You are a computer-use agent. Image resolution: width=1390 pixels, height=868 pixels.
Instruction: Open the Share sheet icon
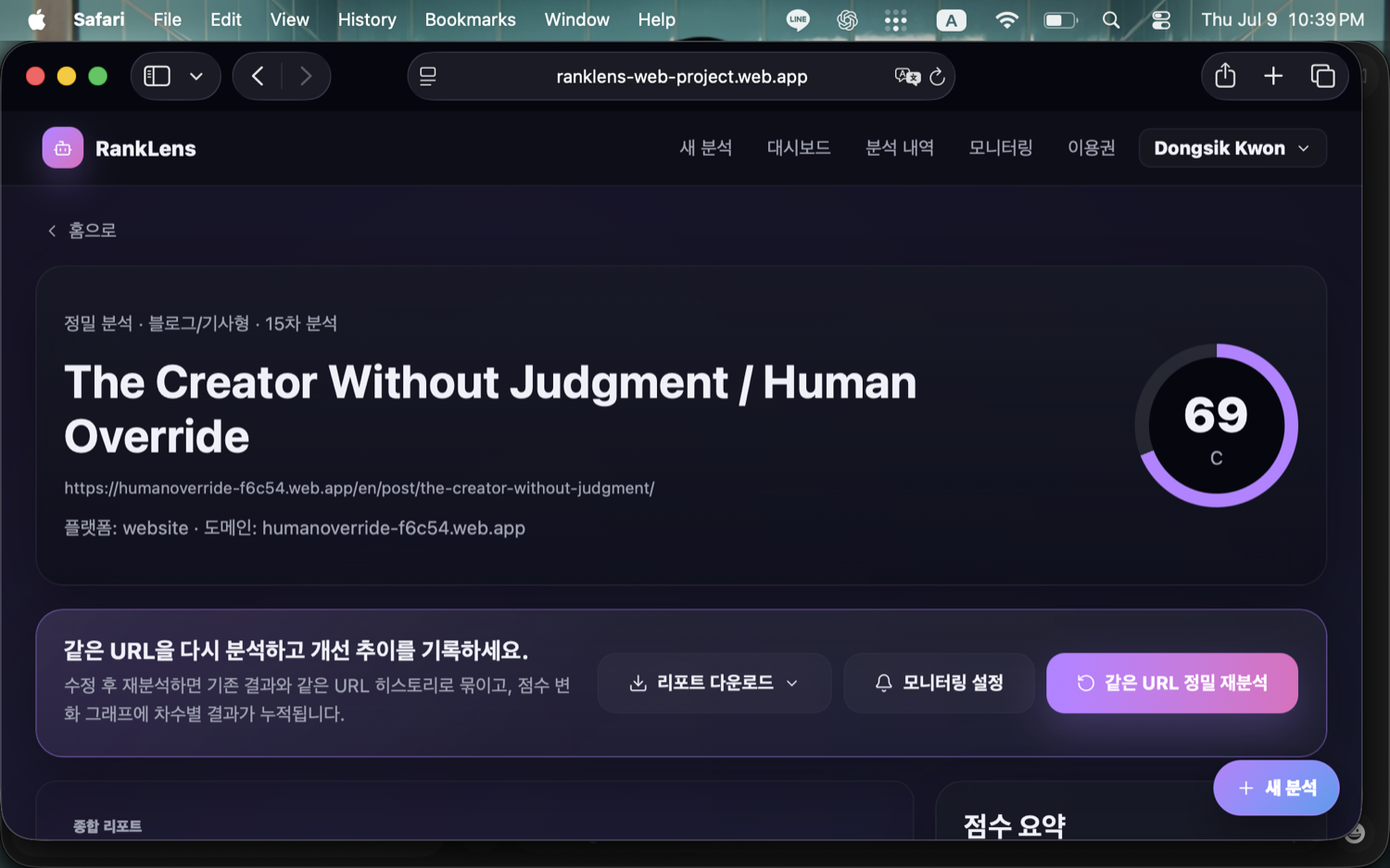pos(1225,76)
